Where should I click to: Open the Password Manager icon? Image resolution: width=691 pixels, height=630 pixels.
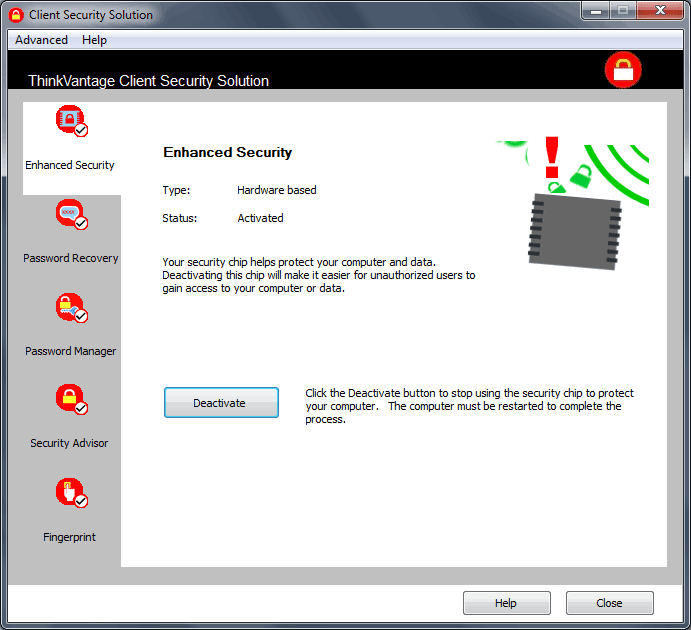(71, 308)
